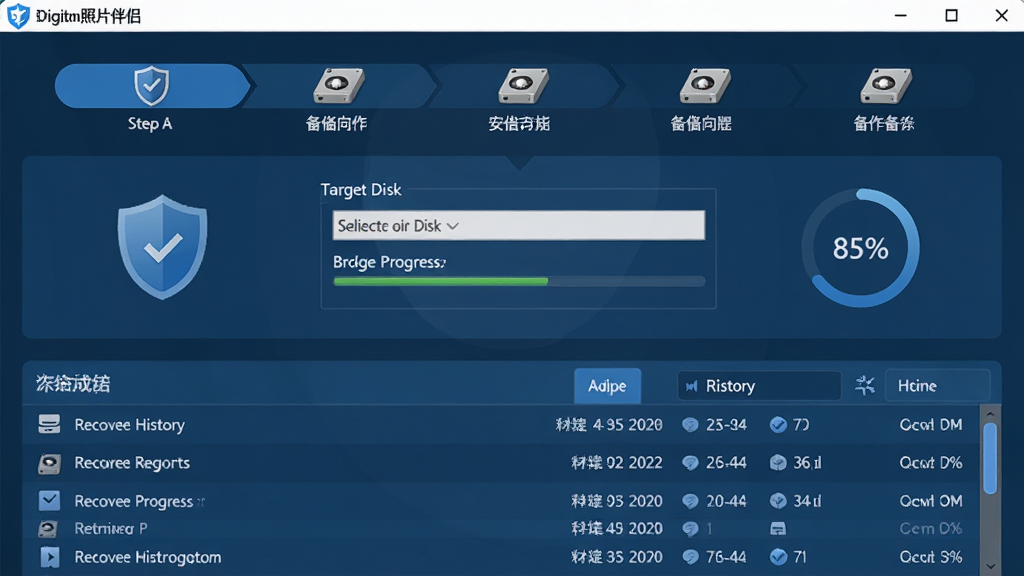Click the check badge in Recovee Progress row

[778, 501]
